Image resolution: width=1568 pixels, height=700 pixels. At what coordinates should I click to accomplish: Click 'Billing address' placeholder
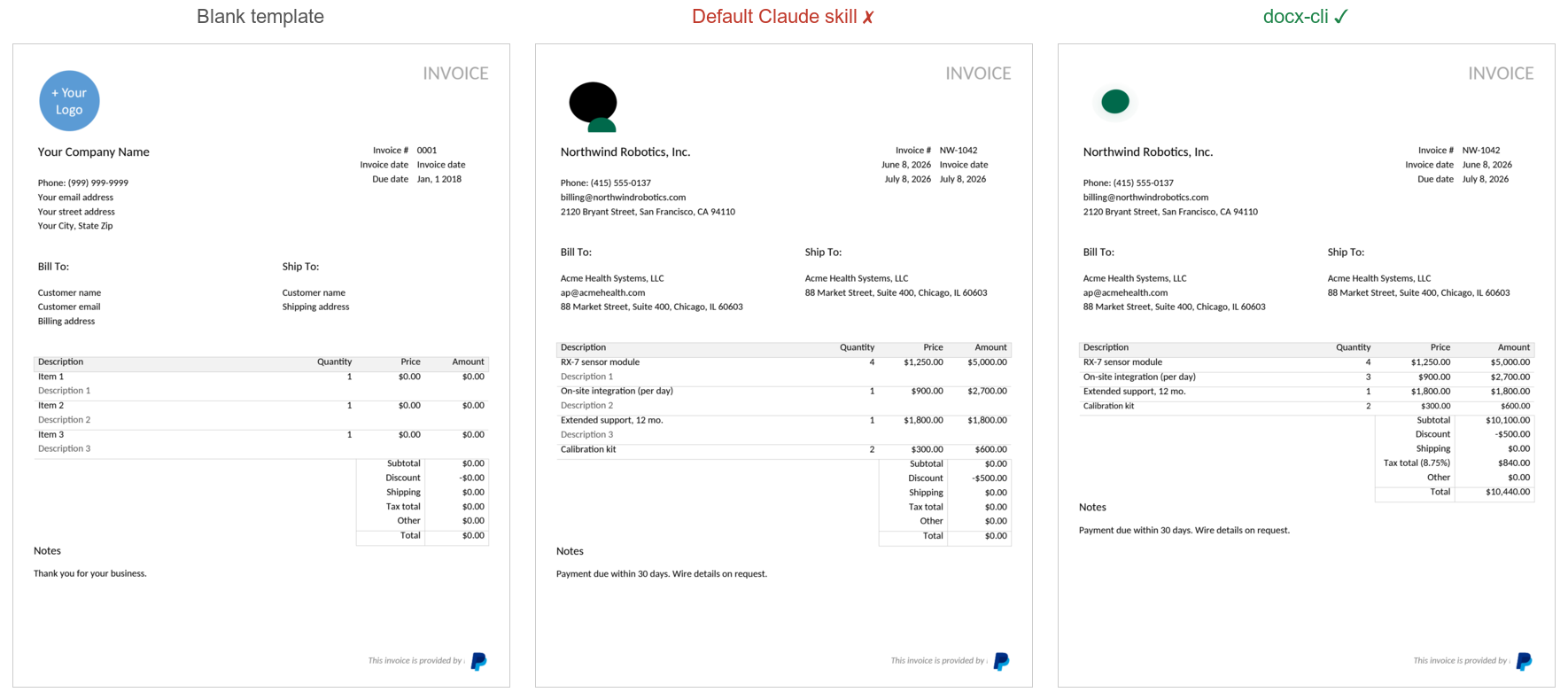[x=66, y=322]
